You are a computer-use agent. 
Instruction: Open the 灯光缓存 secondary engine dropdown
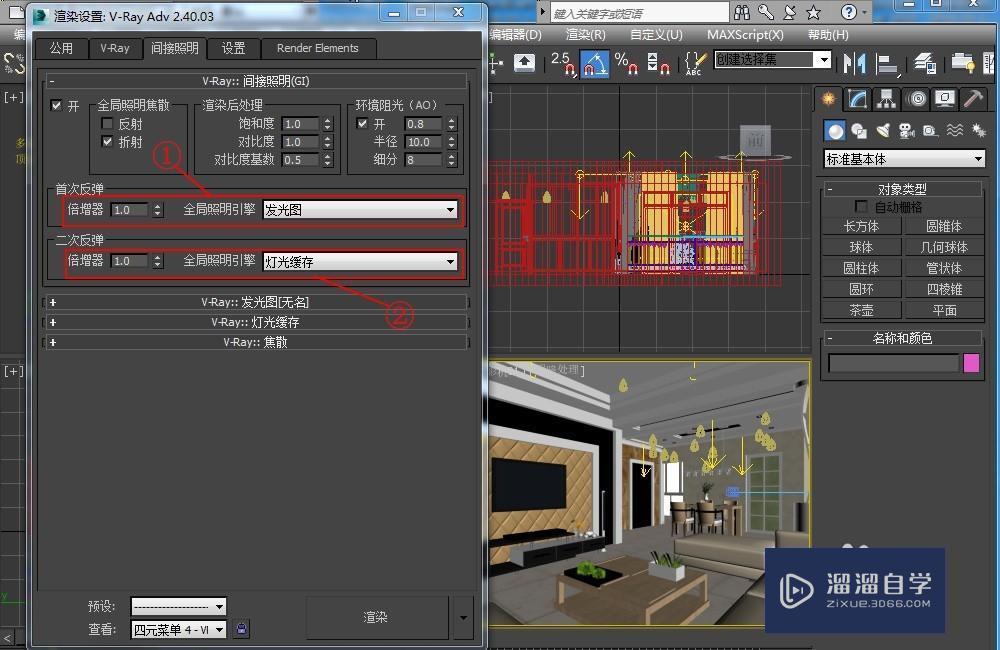click(x=450, y=261)
